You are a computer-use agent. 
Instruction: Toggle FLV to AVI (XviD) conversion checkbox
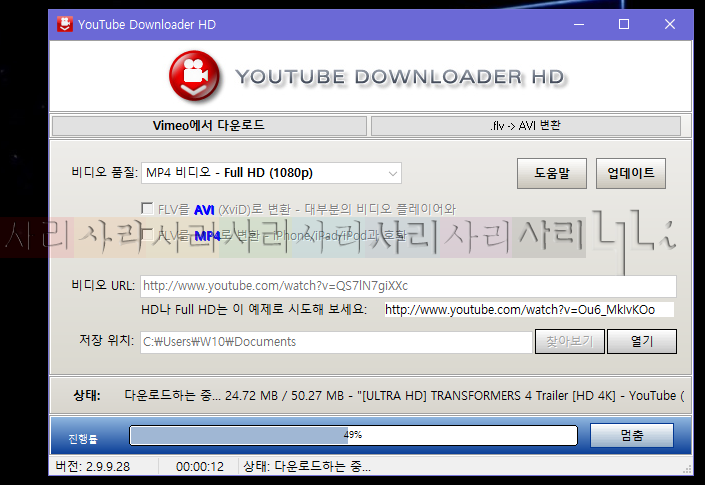click(x=147, y=209)
